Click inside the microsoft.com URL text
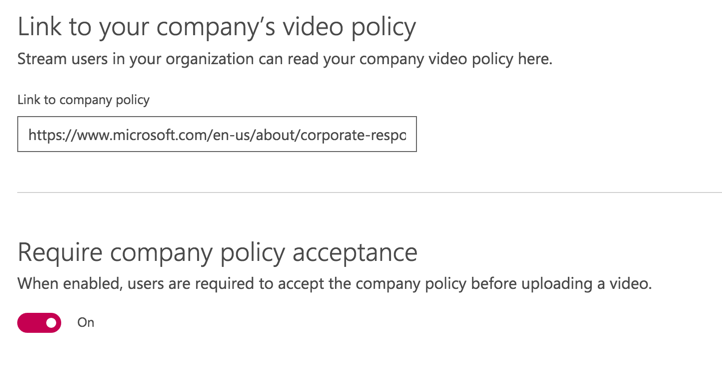The width and height of the screenshot is (722, 383). pos(217,135)
